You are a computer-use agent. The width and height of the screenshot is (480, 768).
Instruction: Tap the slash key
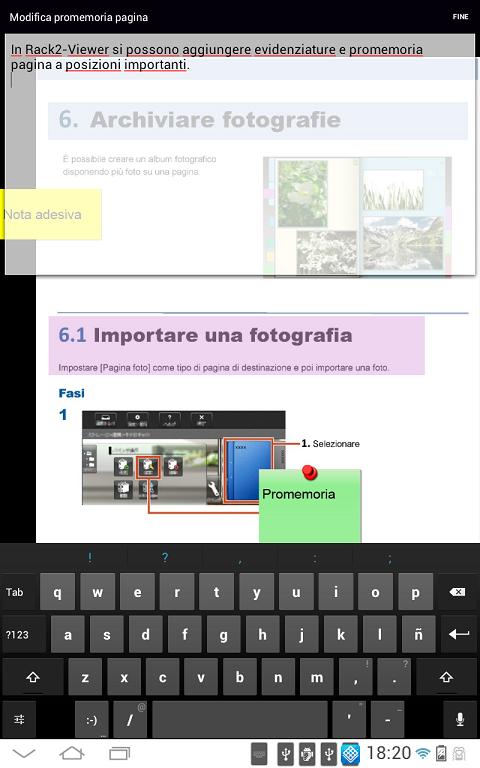pos(130,720)
